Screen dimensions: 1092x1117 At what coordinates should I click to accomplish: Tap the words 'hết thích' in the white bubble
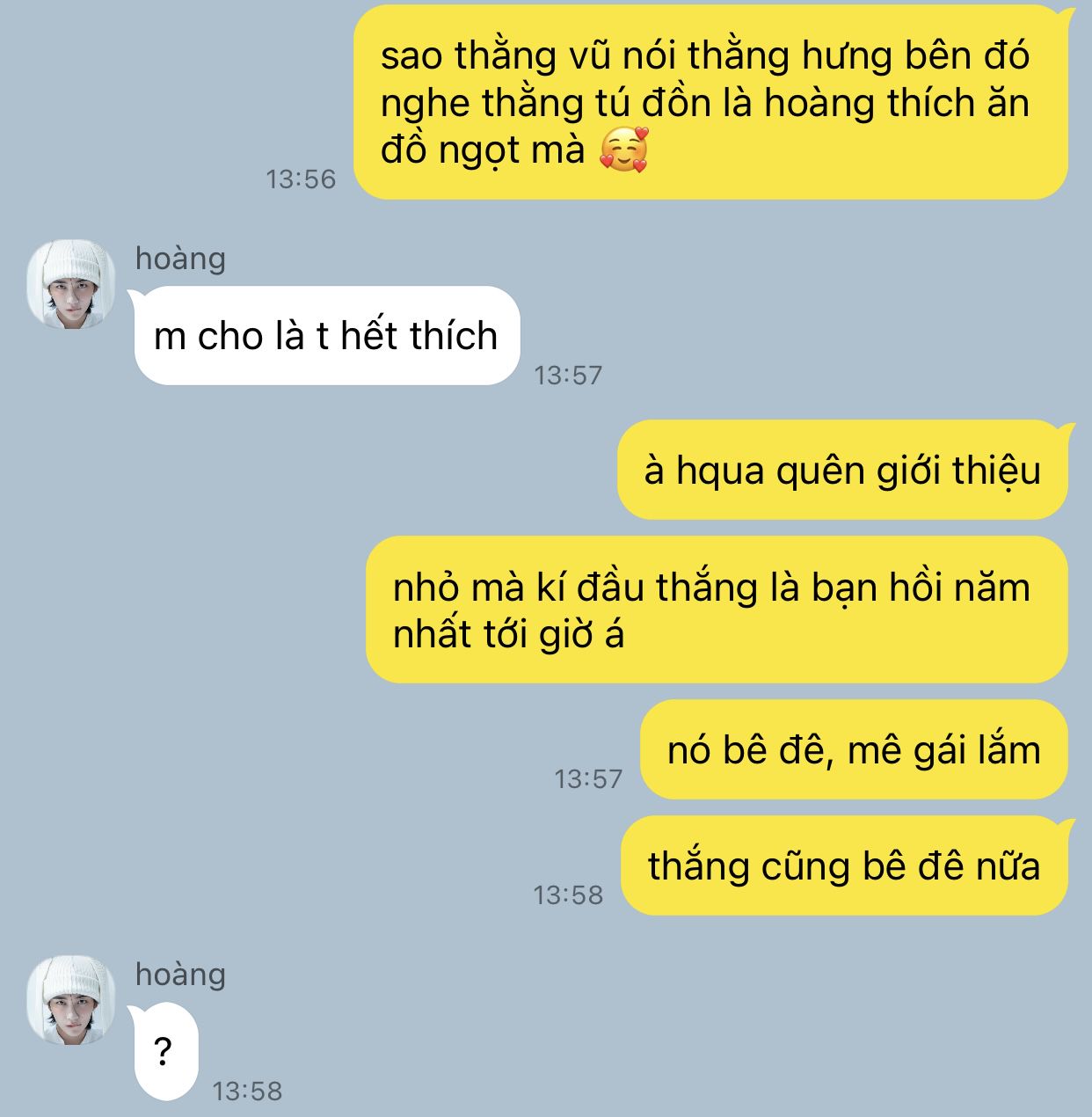419,336
